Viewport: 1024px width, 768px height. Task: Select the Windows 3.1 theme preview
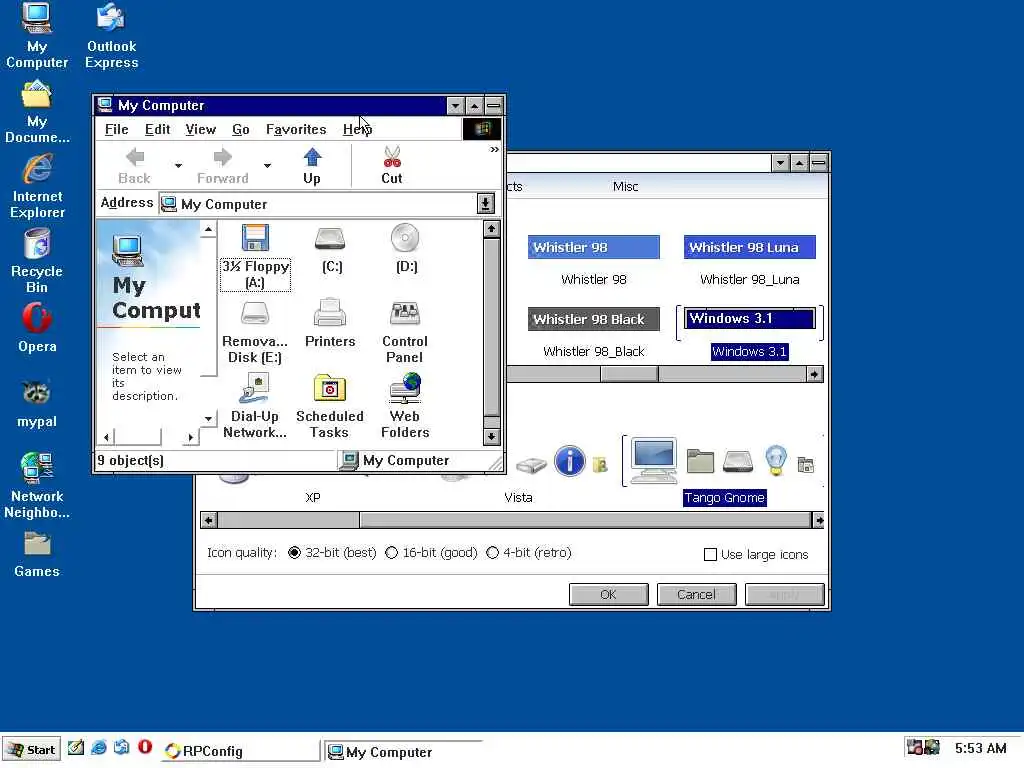point(750,319)
